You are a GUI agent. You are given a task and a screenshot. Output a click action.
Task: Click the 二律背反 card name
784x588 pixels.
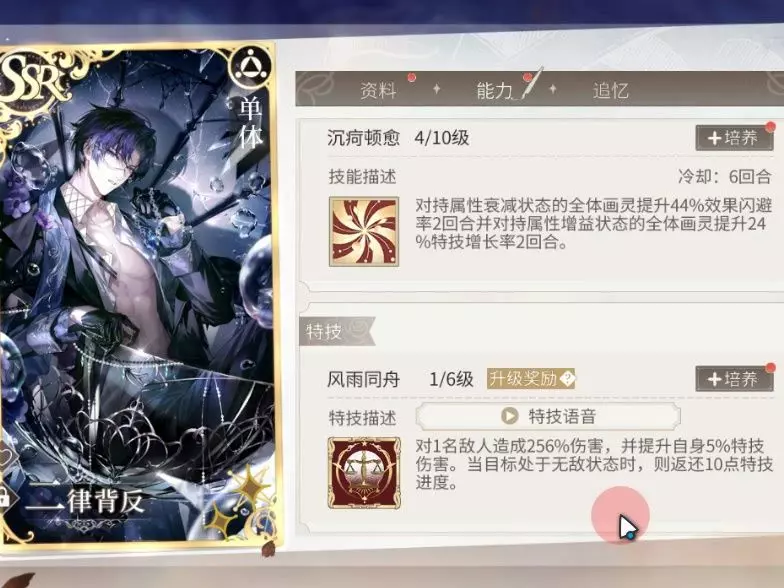(x=84, y=502)
